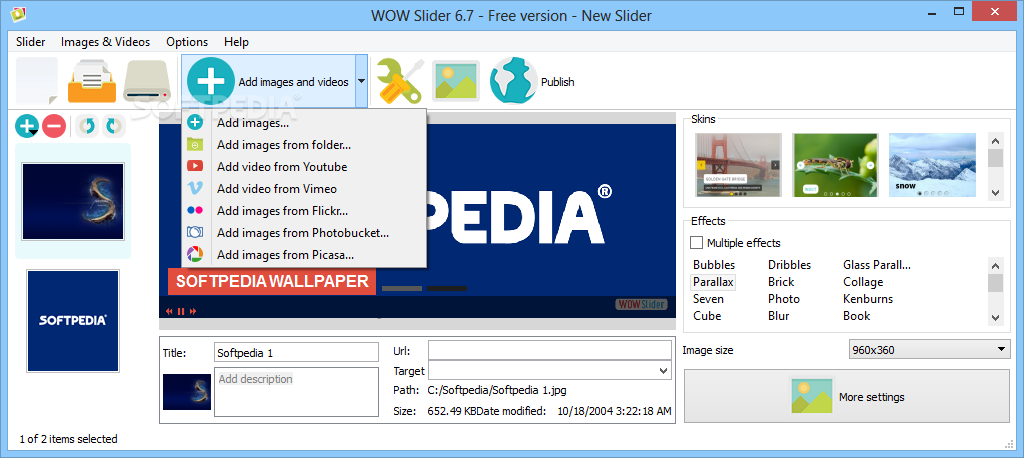Choose Add images from Photobucket... entry
The width and height of the screenshot is (1024, 458).
click(x=304, y=233)
